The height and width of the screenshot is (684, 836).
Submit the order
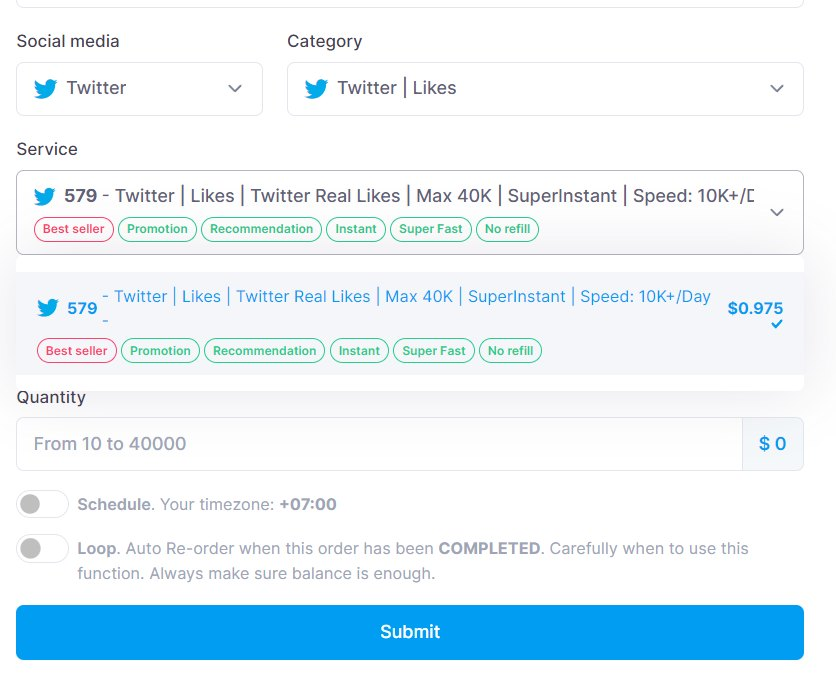pos(410,632)
